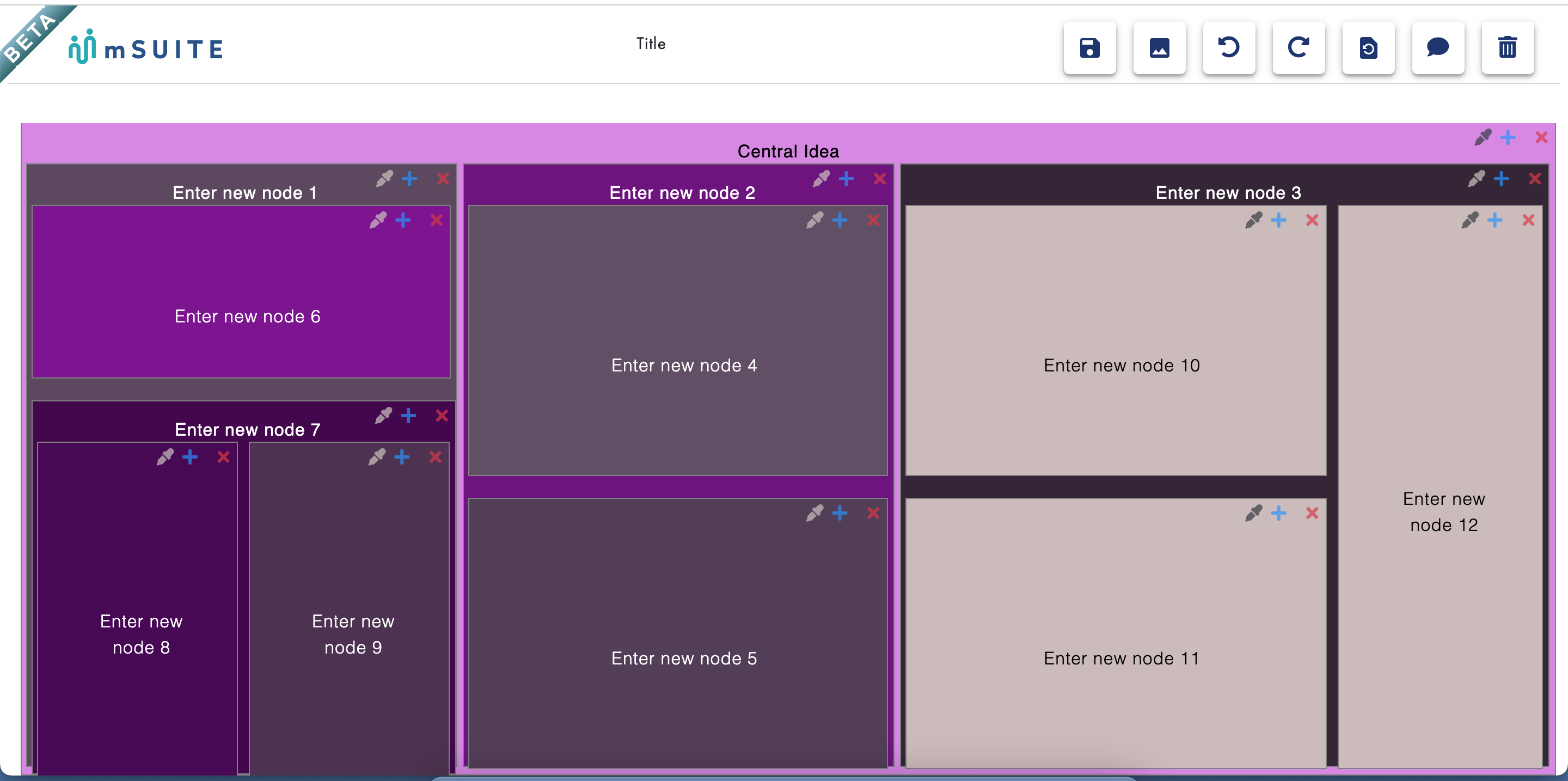Delete the node Enter new node 5
This screenshot has width=1568, height=781.
pyautogui.click(x=873, y=513)
